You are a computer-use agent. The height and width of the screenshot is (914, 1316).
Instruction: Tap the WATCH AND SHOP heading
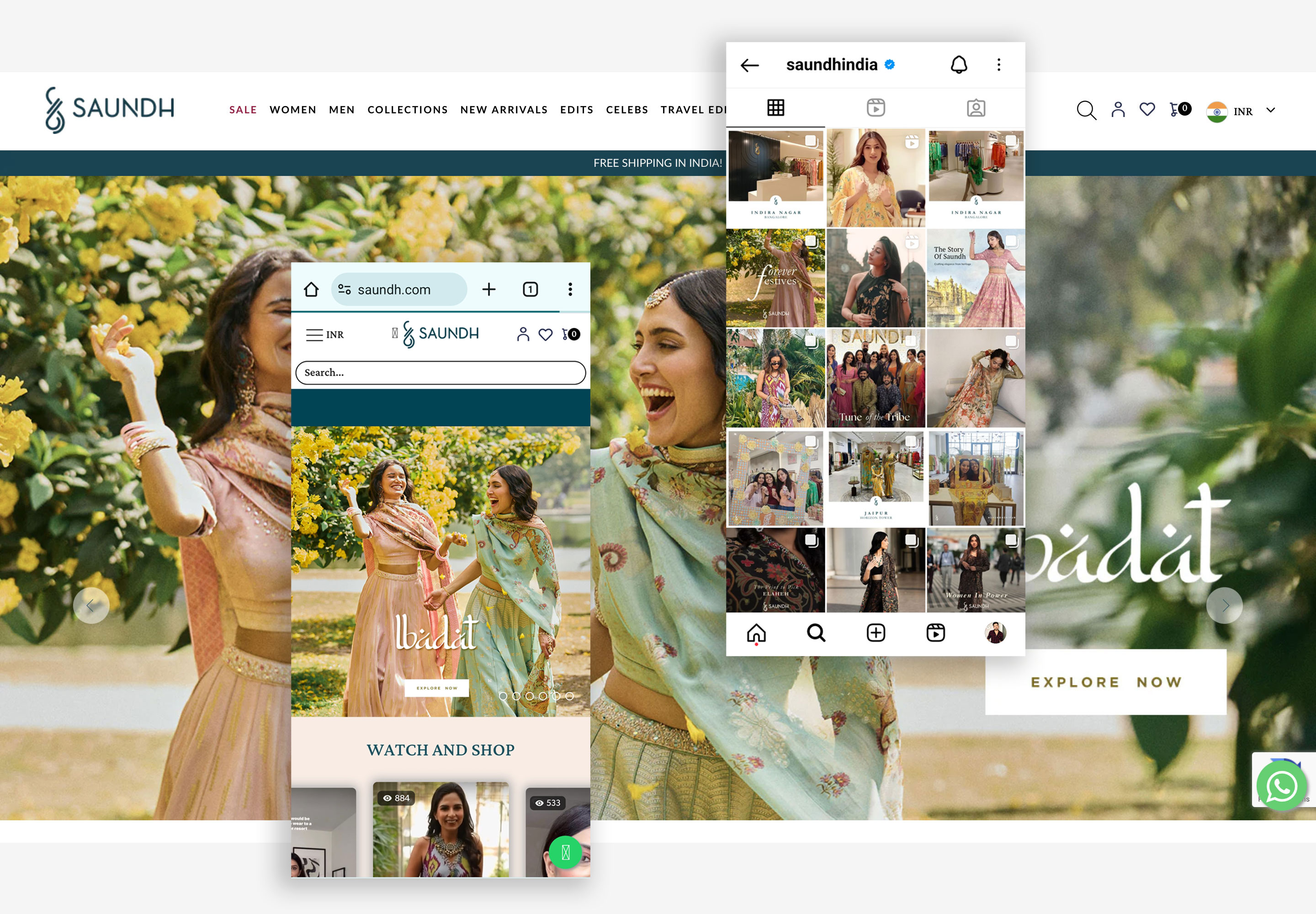pyautogui.click(x=440, y=750)
